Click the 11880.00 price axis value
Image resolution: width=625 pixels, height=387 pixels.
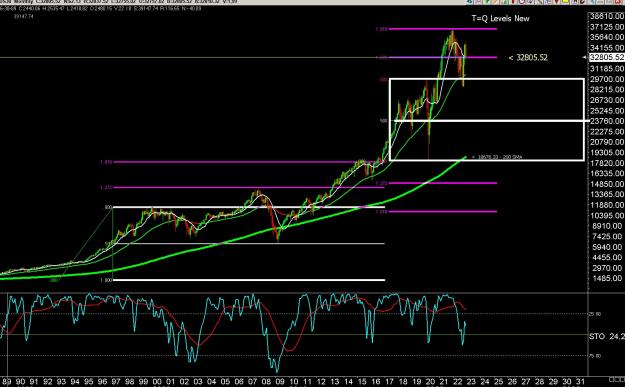point(607,205)
